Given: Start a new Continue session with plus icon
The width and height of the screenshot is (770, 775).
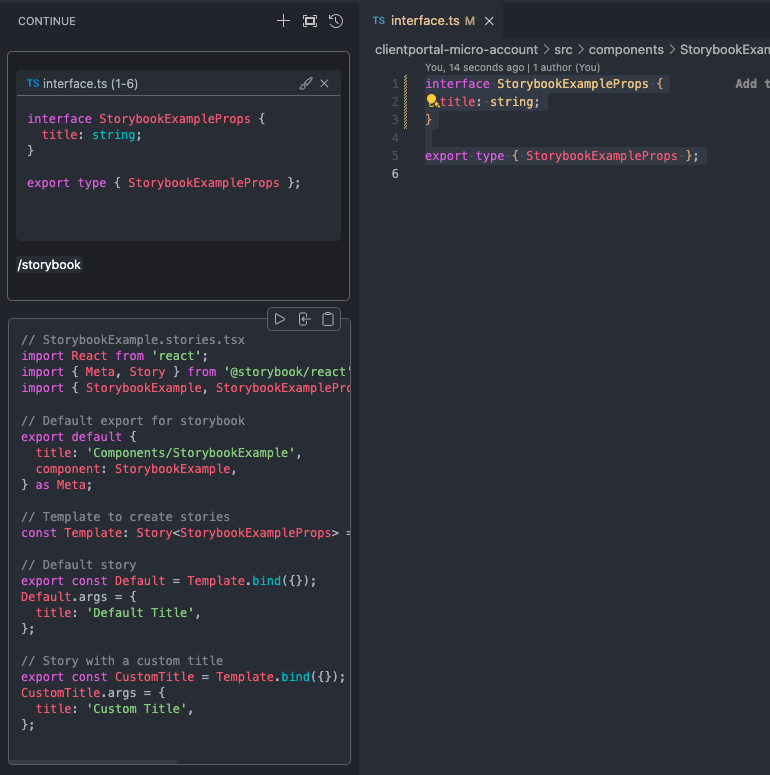Looking at the screenshot, I should tap(283, 21).
